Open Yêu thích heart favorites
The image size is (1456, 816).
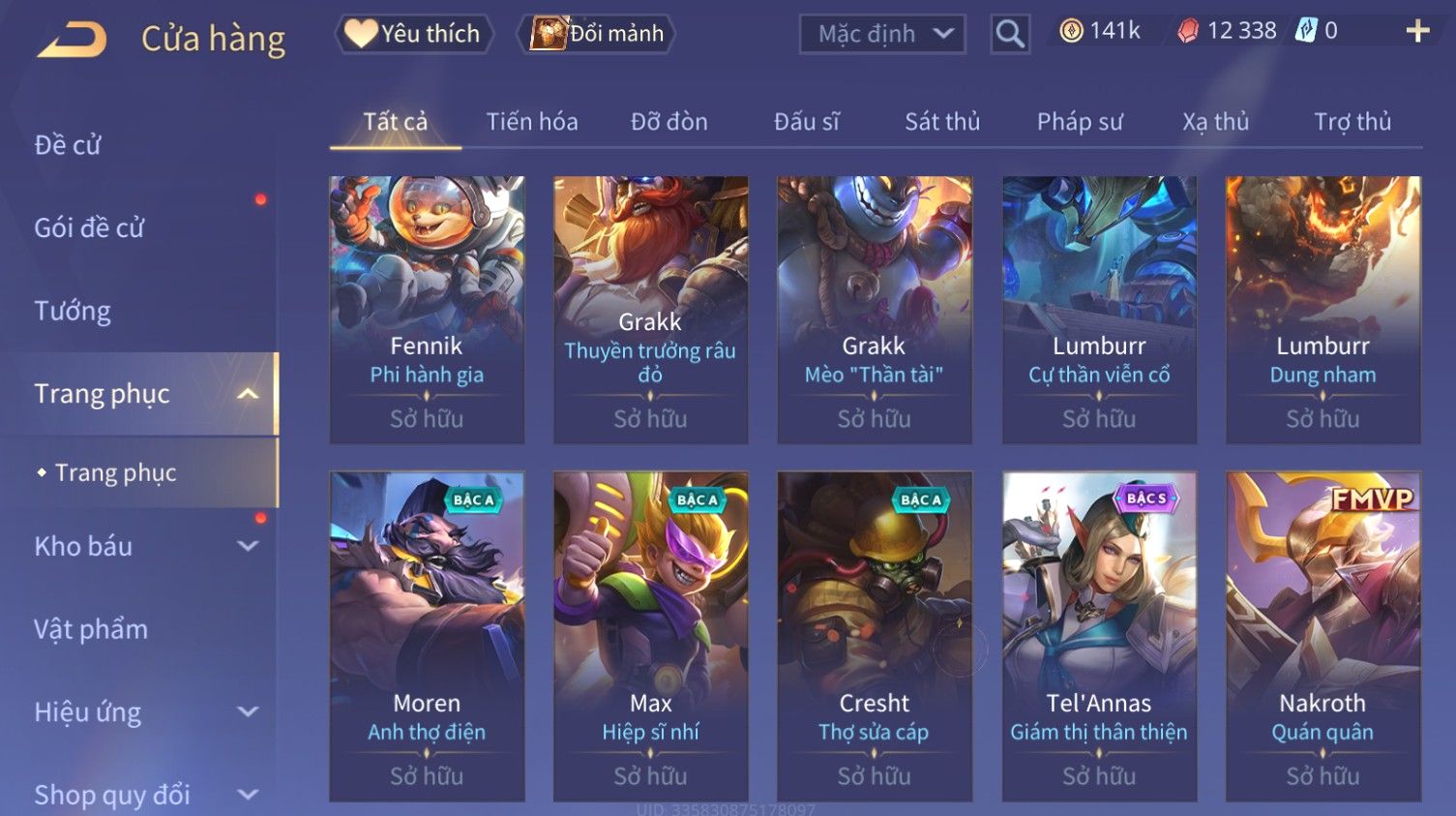[x=414, y=34]
